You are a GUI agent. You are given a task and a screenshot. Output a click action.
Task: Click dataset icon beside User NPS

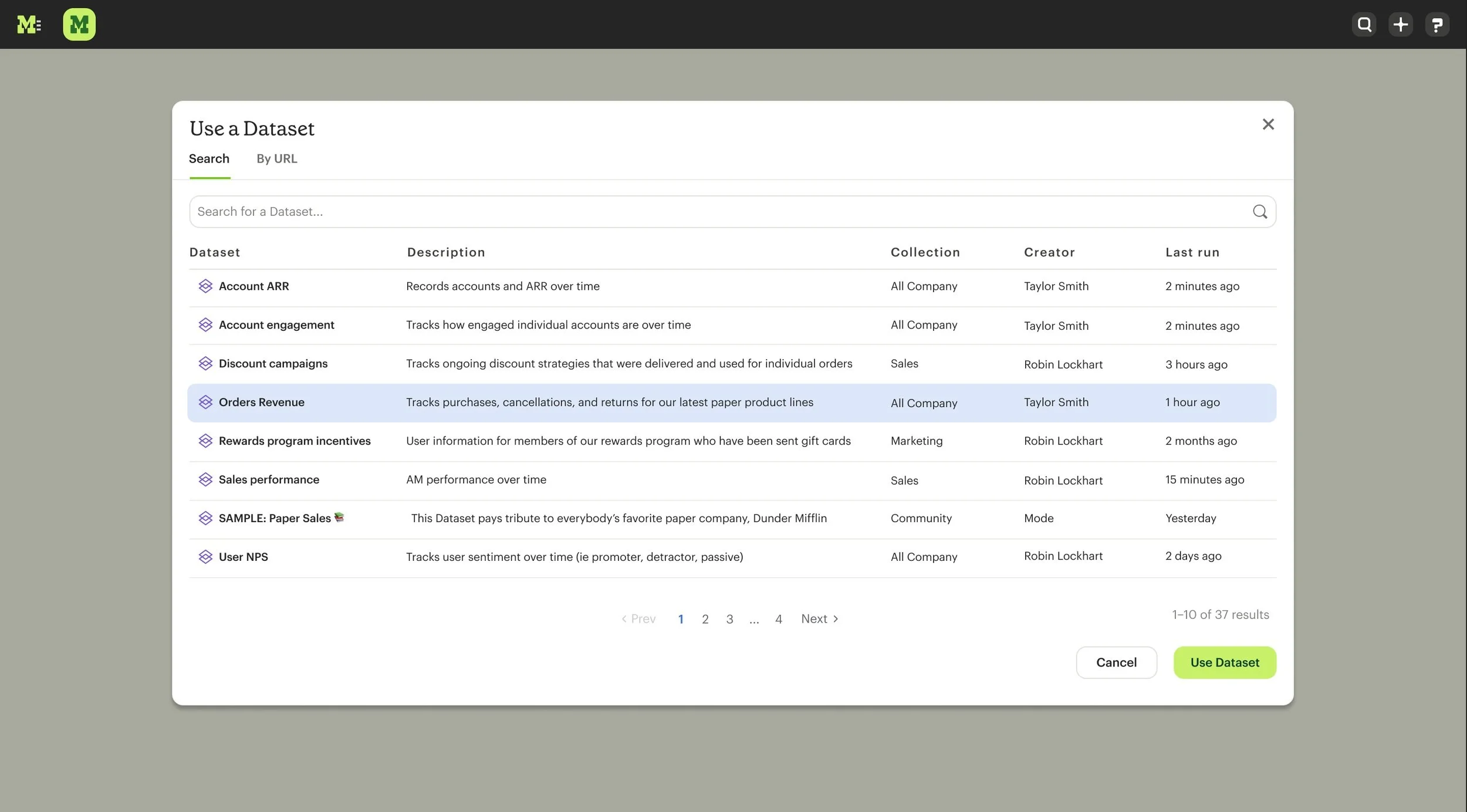[205, 557]
